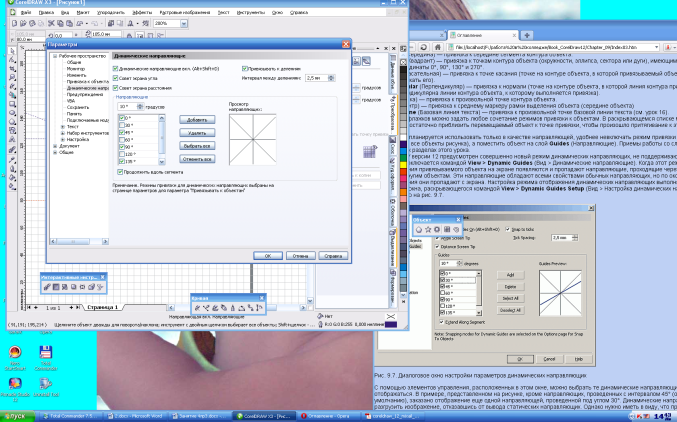
Task: Click the Save icon in CorelDRAW toolbar
Action: coord(32,23)
